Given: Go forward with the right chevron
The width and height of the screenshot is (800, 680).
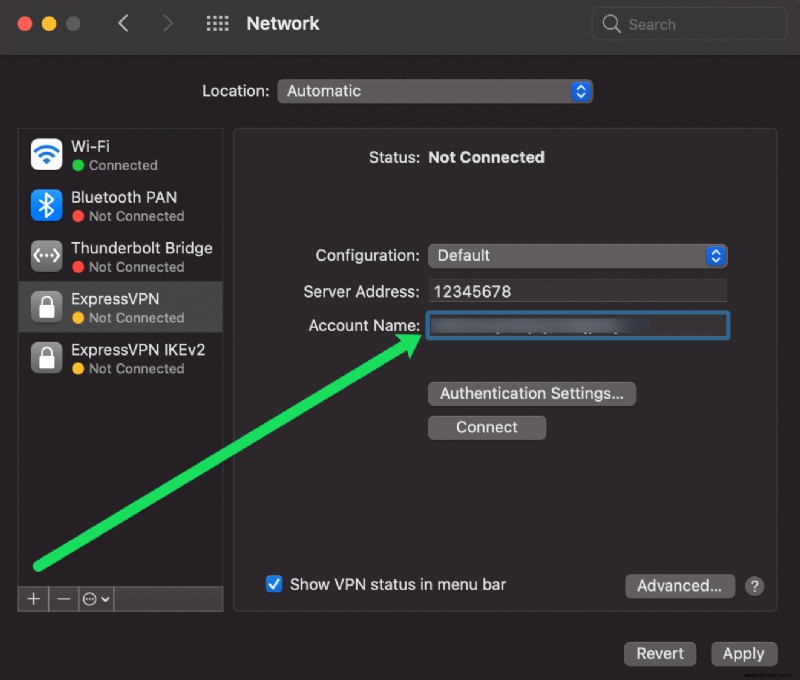Looking at the screenshot, I should coord(167,23).
